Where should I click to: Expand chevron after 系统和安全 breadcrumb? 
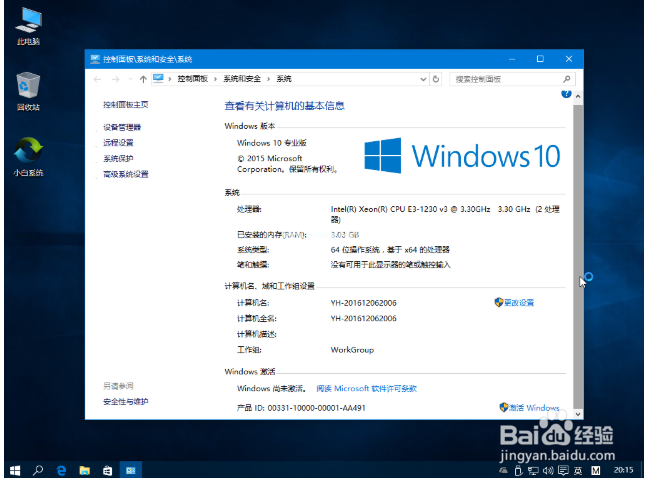(269, 79)
